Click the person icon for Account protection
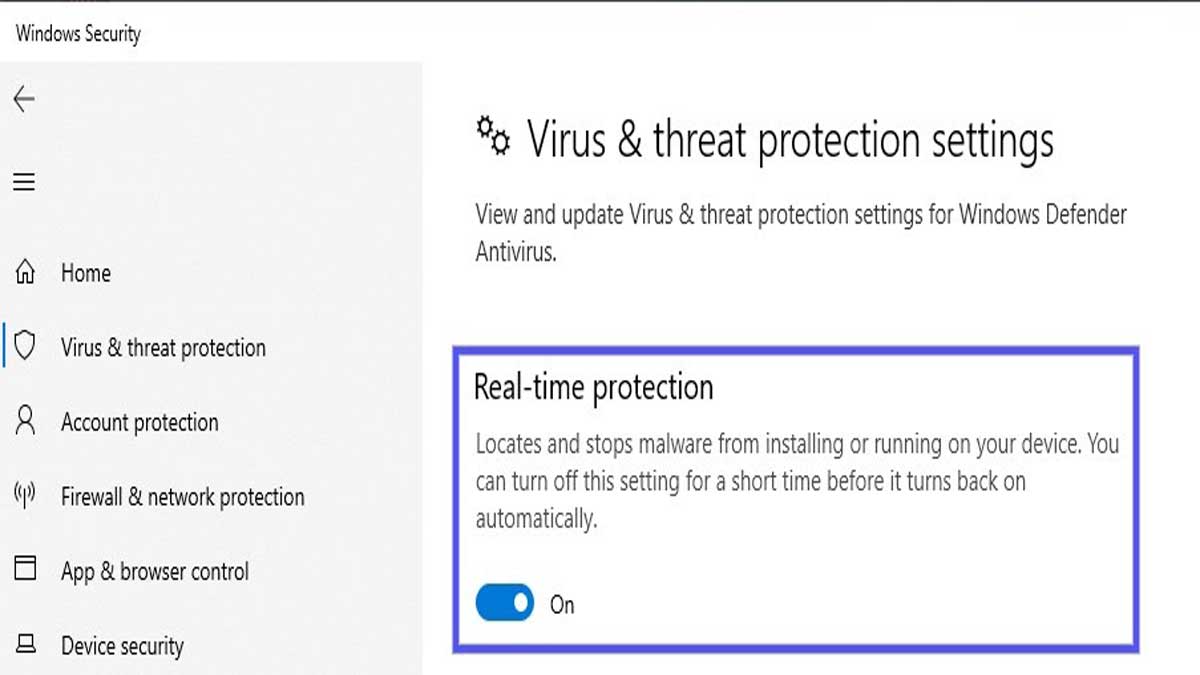 pyautogui.click(x=23, y=421)
